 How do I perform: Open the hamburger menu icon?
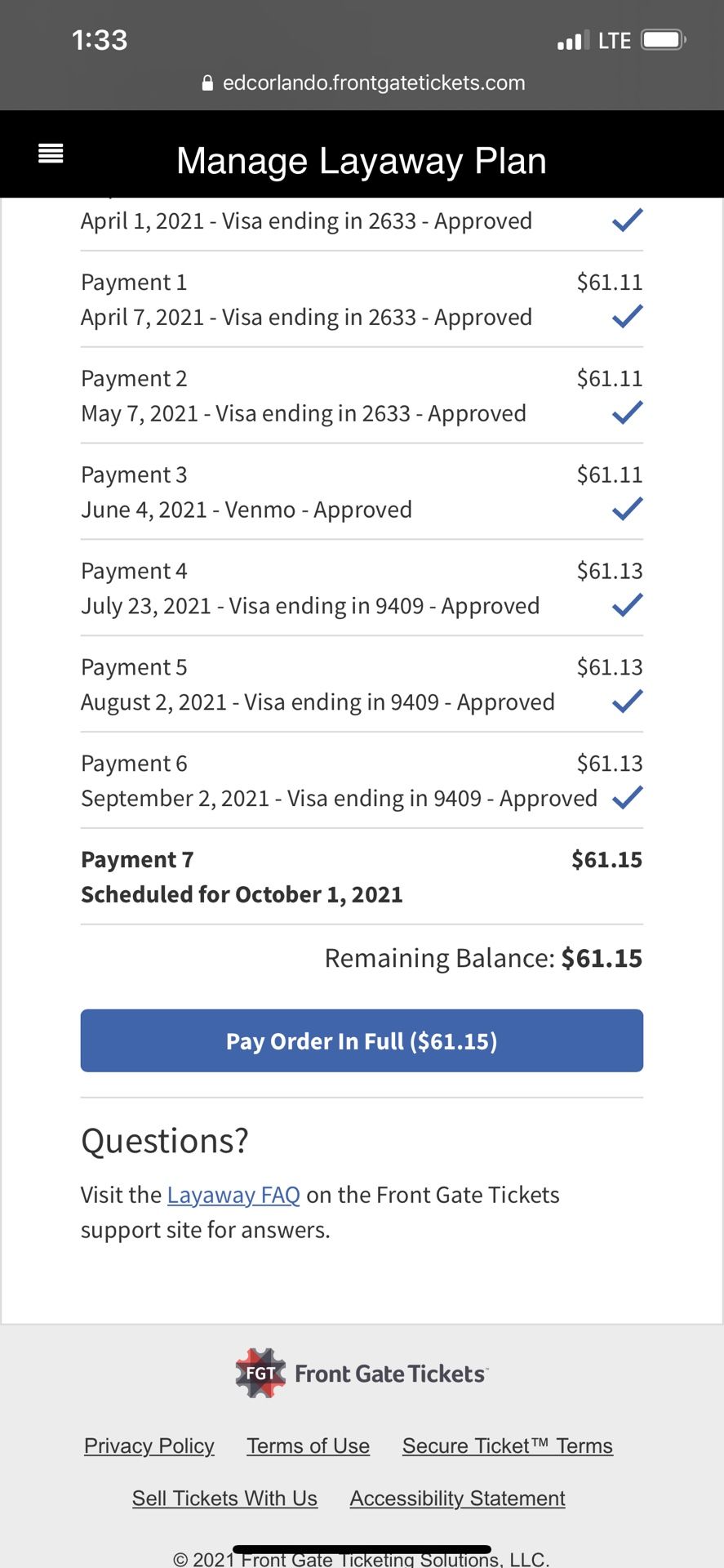[51, 154]
